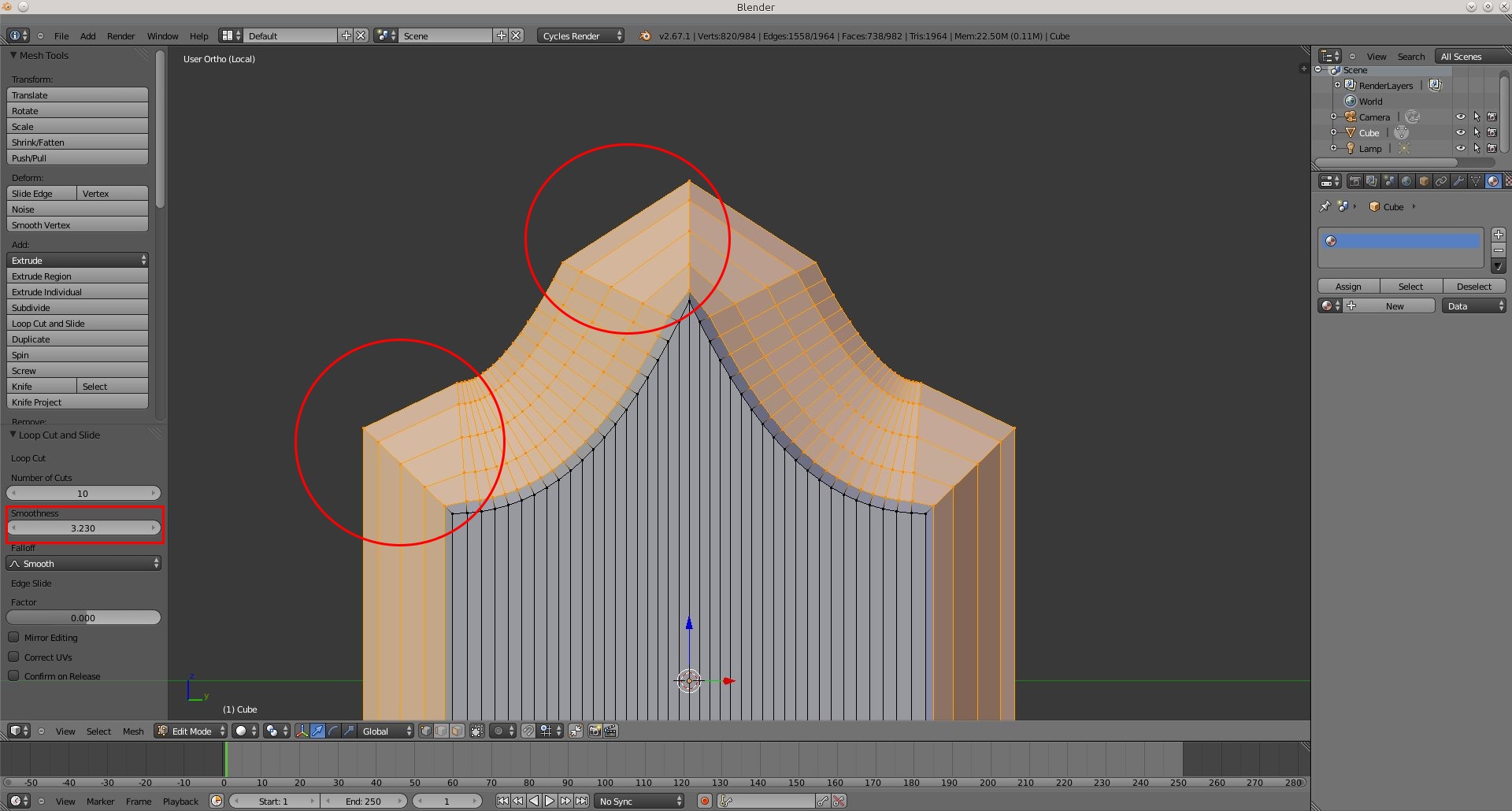
Task: Click the red record keyframe button
Action: point(704,801)
